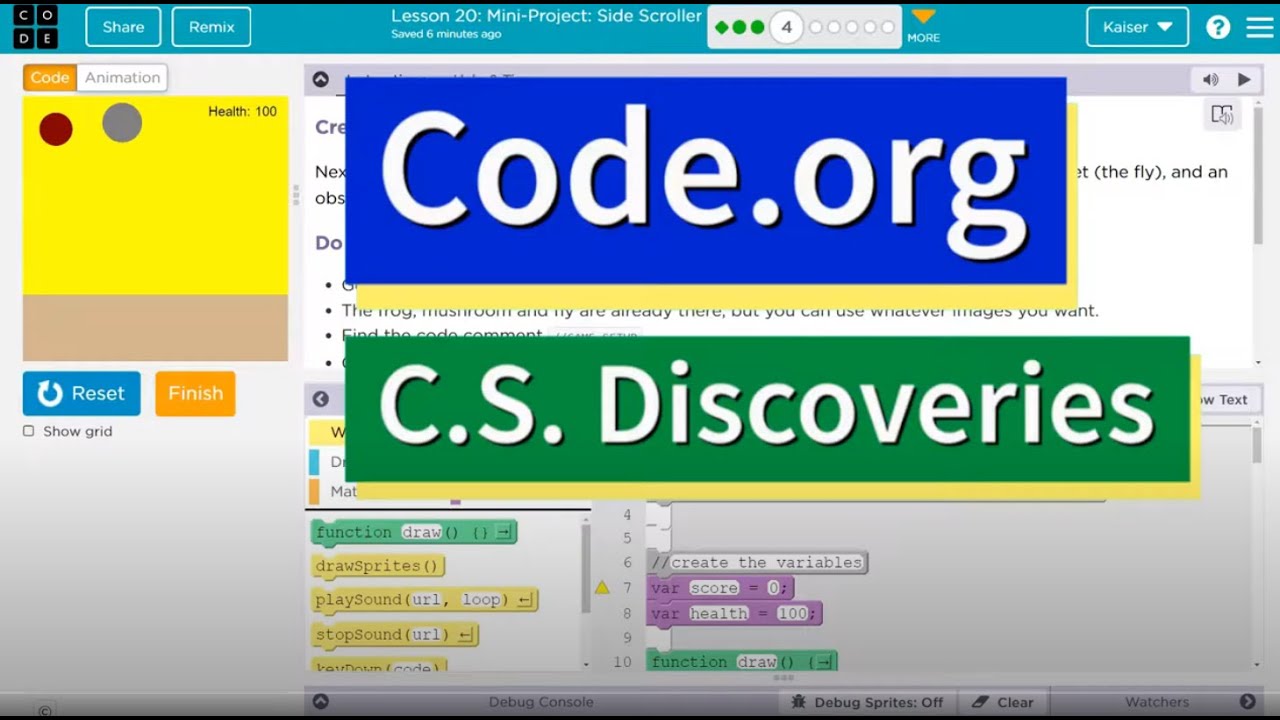Open the hamburger menu icon
1280x720 pixels.
coord(1260,27)
